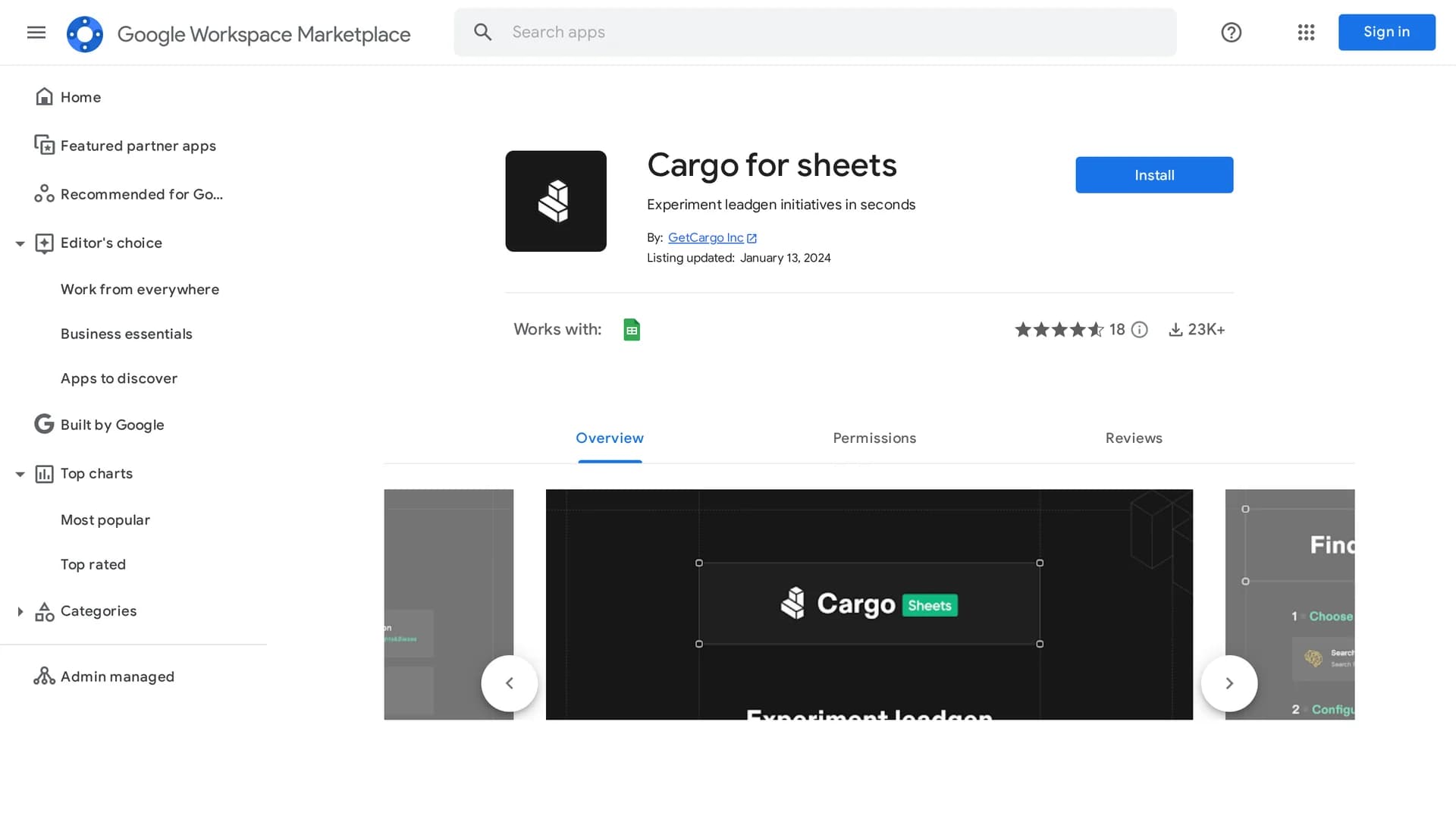This screenshot has height=819, width=1456.
Task: Select Work from everywhere
Action: click(x=140, y=289)
